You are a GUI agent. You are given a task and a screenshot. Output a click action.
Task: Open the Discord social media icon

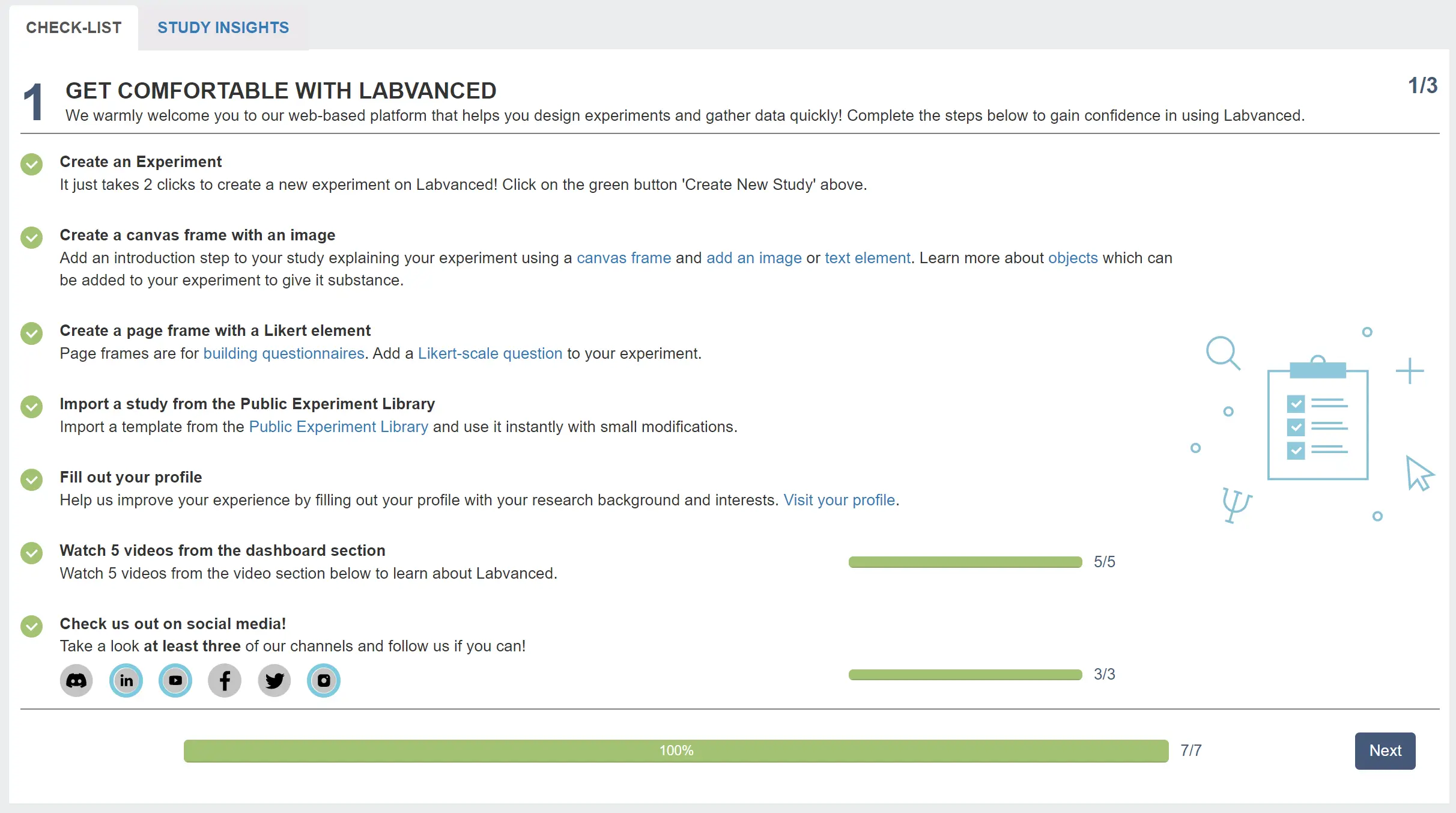76,681
